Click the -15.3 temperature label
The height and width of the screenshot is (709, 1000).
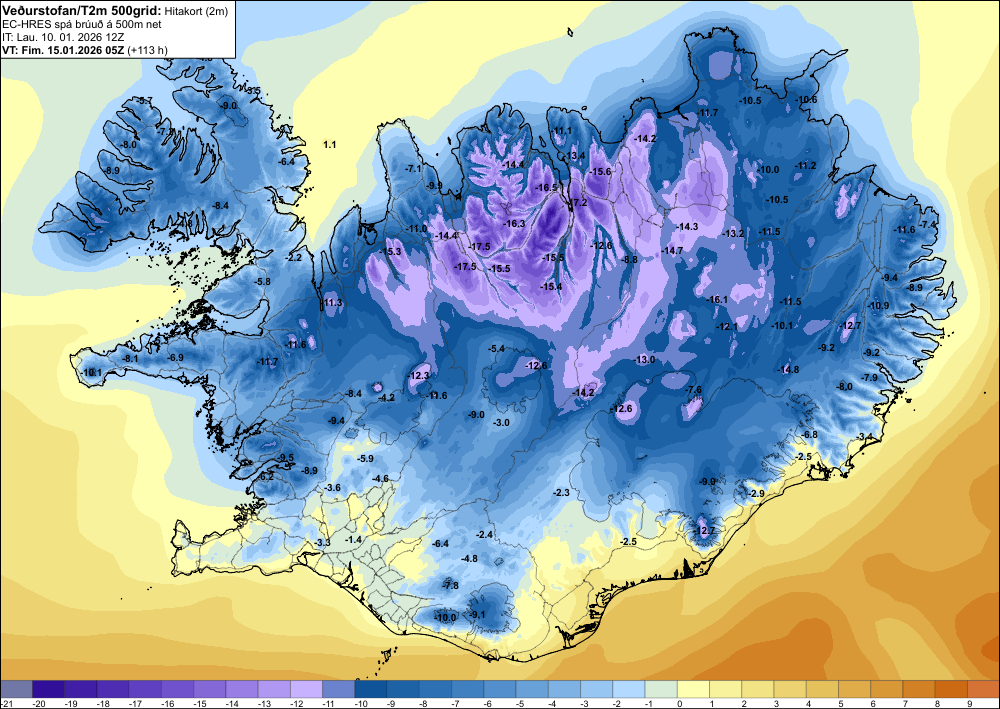coord(390,252)
